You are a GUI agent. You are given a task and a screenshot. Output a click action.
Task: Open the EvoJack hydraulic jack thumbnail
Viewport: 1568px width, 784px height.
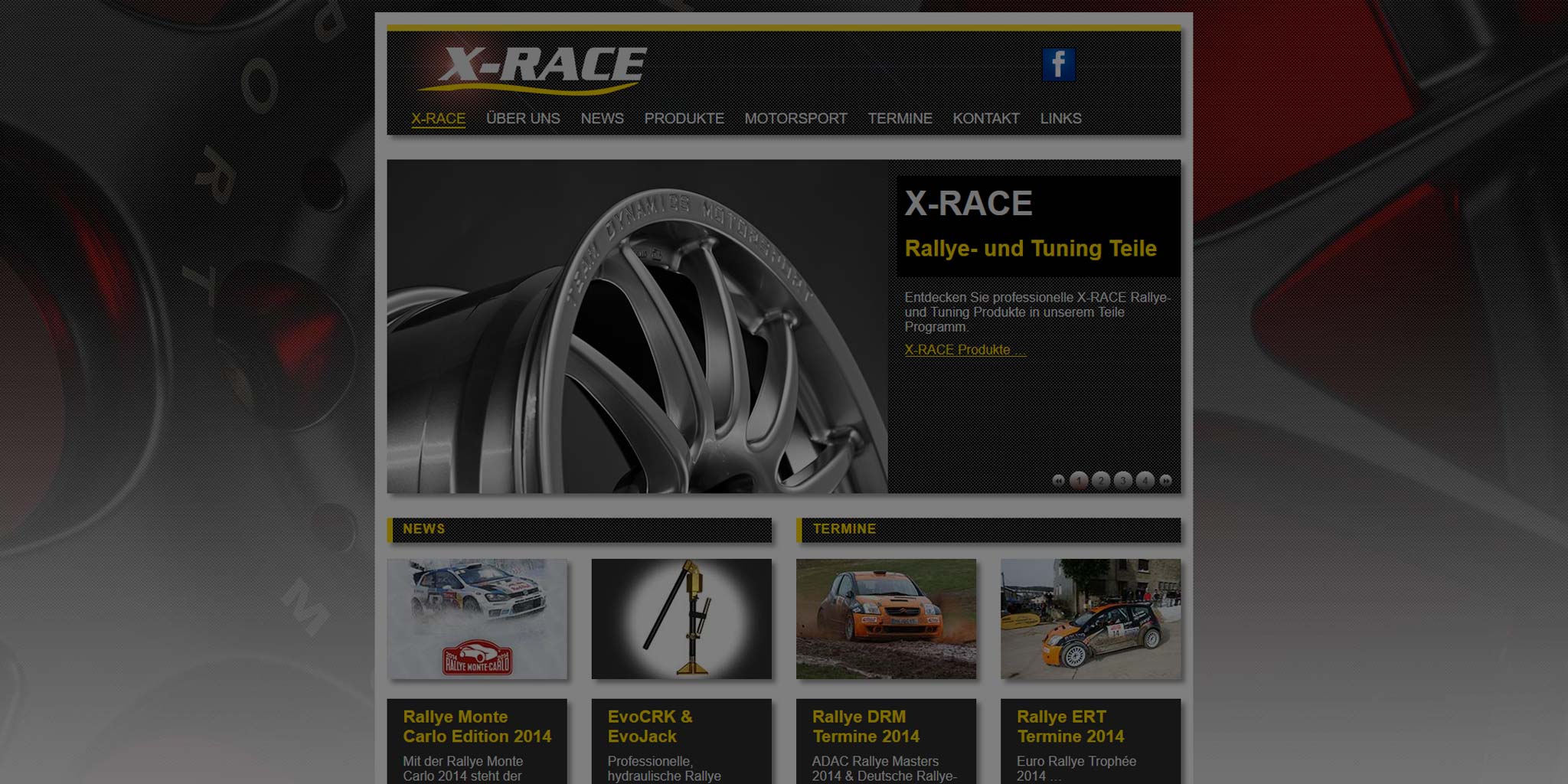pos(681,619)
